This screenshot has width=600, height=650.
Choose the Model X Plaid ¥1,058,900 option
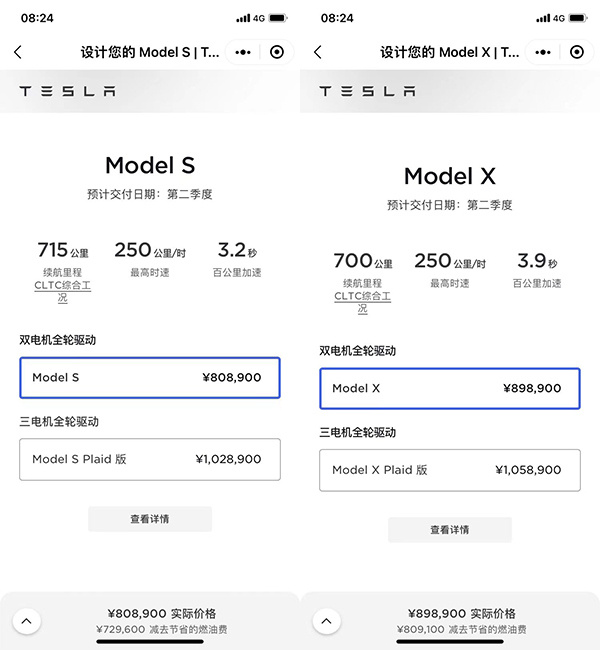click(450, 469)
